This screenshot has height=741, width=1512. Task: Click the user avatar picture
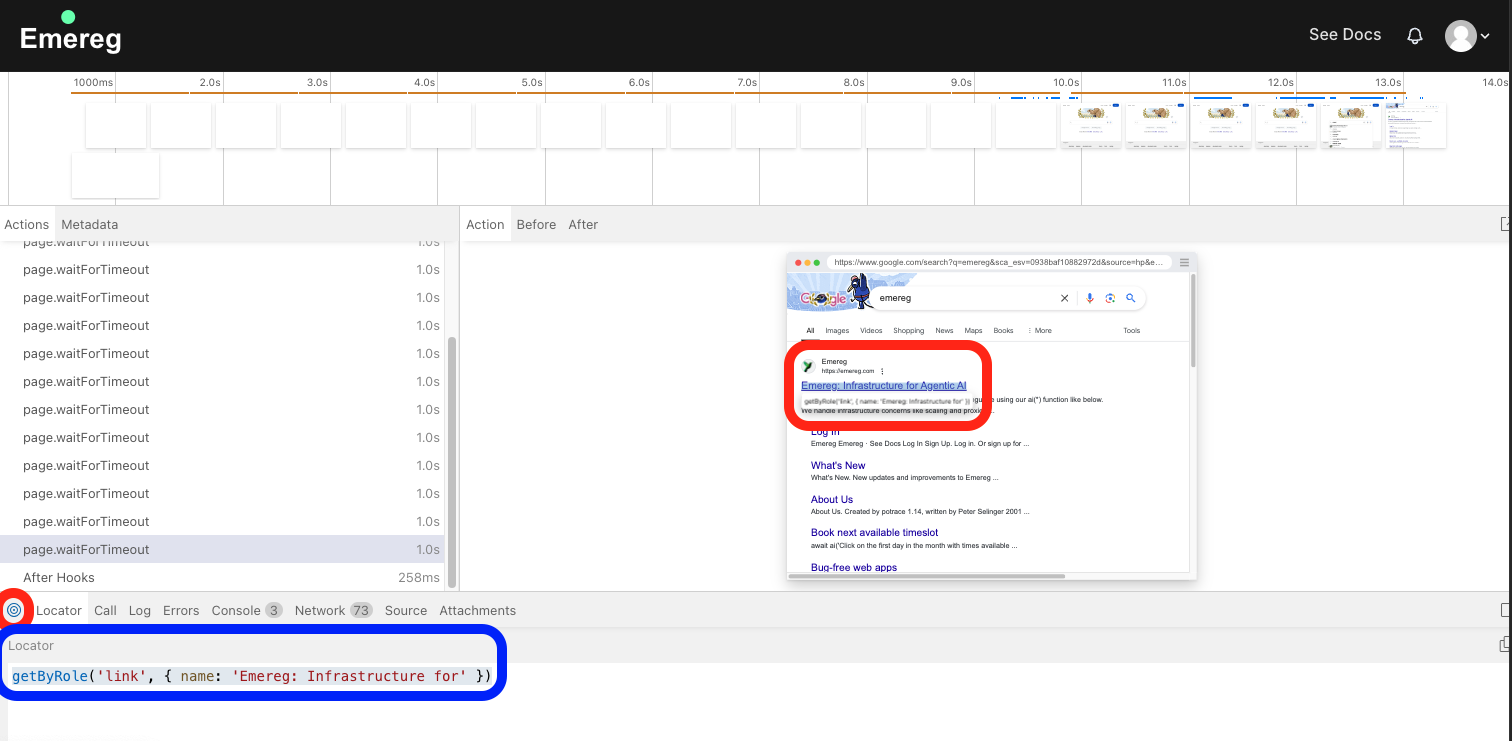[1461, 35]
